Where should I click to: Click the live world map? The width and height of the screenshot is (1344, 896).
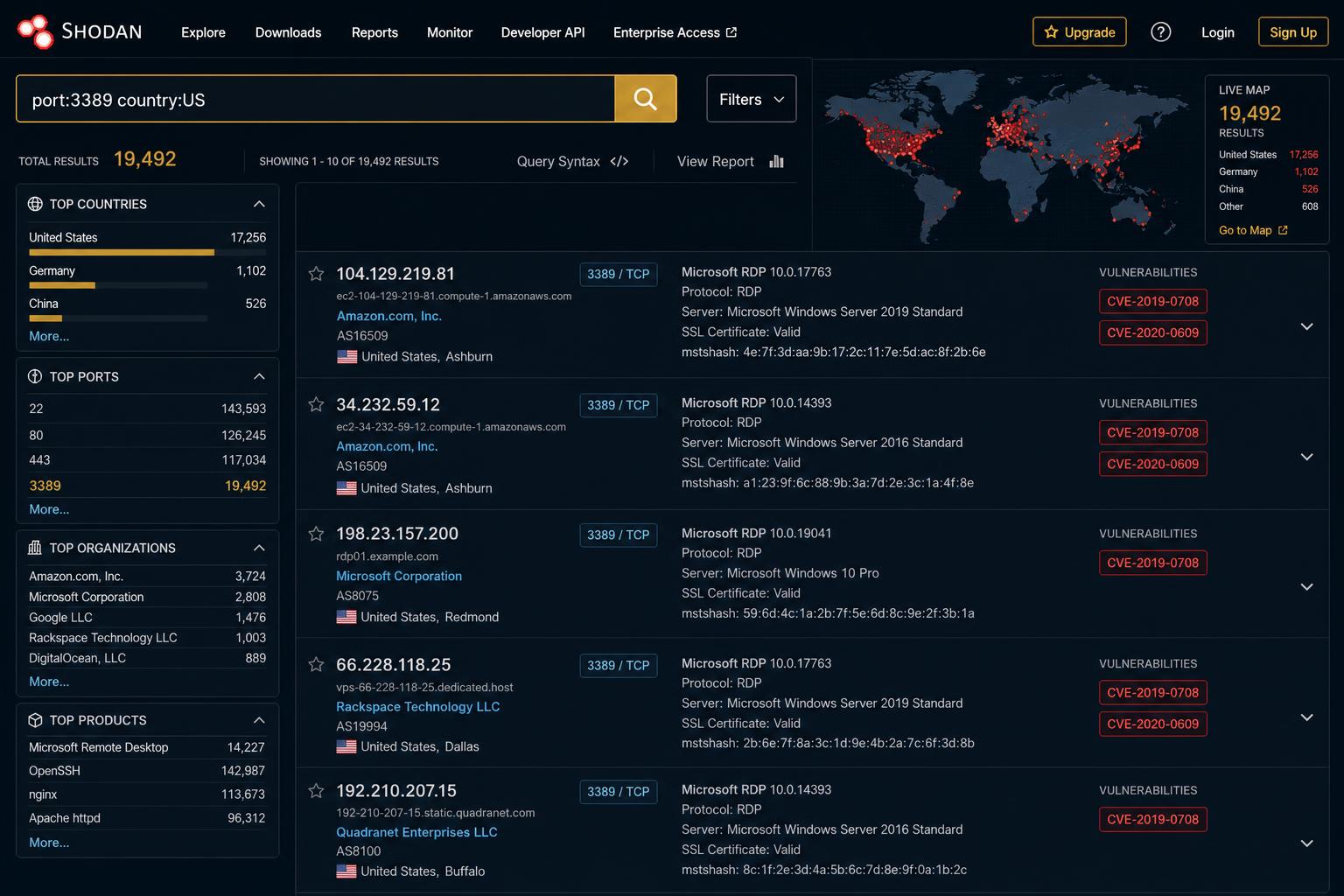[1006, 156]
